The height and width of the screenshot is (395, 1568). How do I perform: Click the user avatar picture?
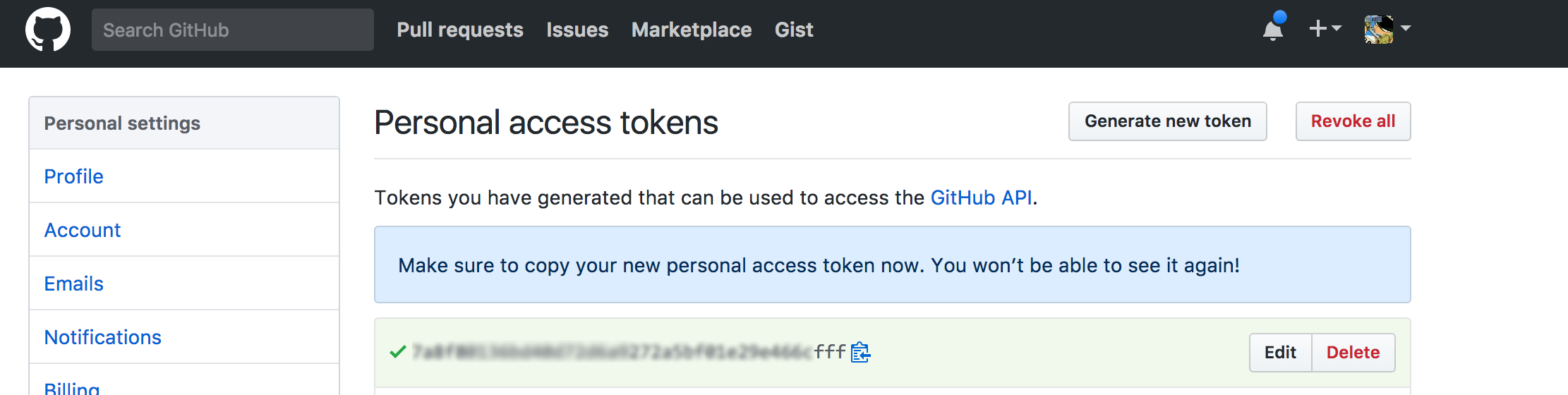(x=1379, y=29)
